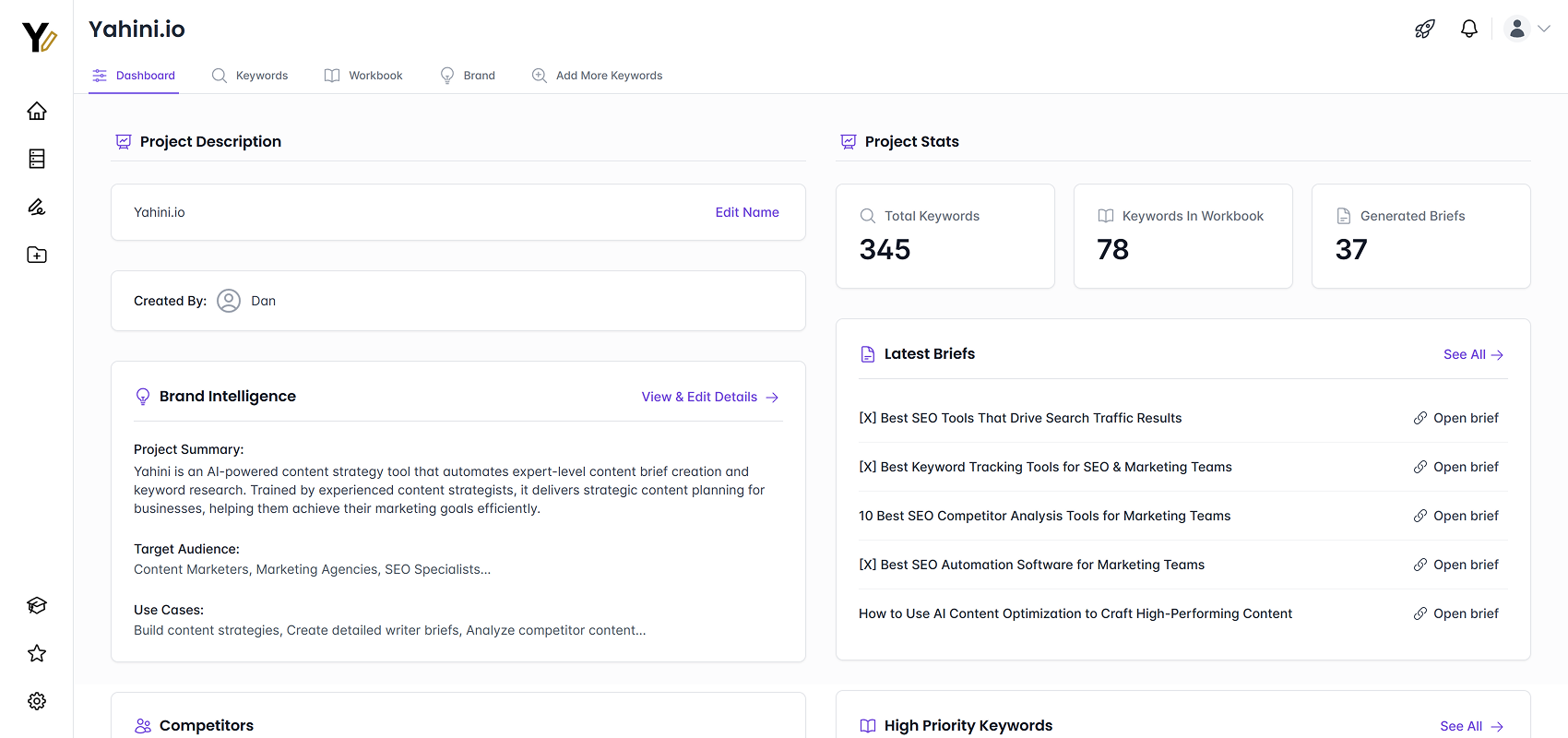Select brief title '[X] Best SEO Tools That Drive Search Traffic Results'
Screen dimensions: 1568x738
[x=1020, y=418]
